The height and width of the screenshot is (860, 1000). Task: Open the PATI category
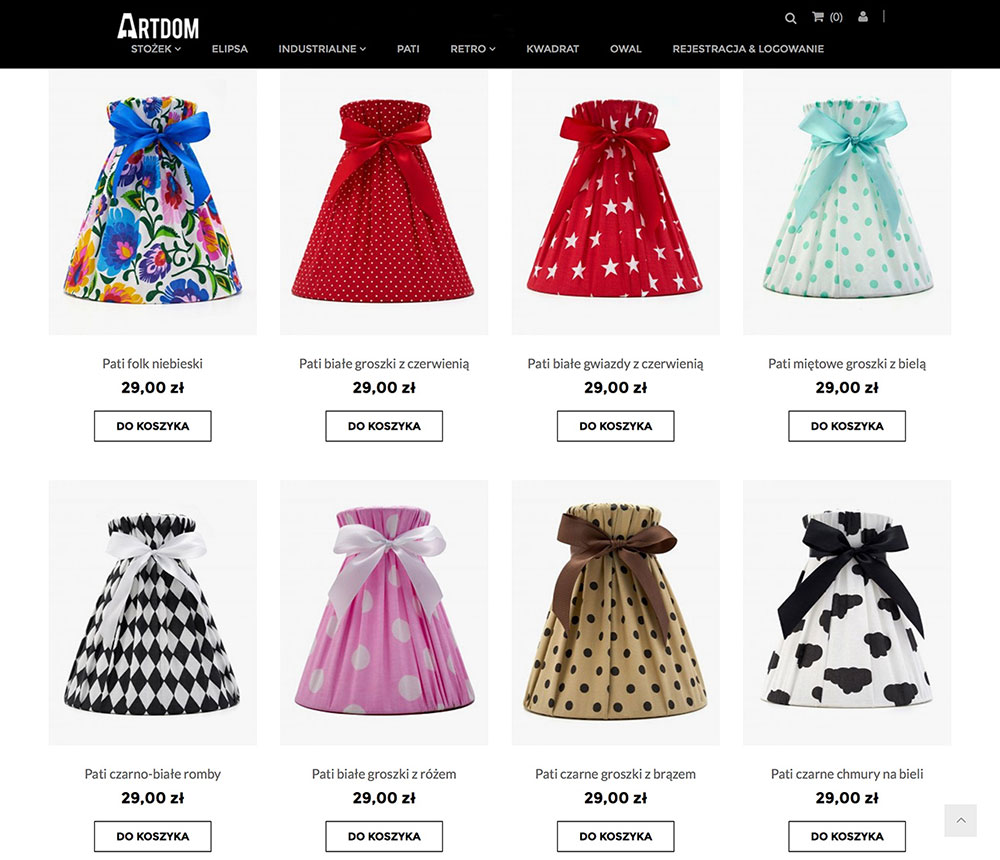click(x=408, y=48)
